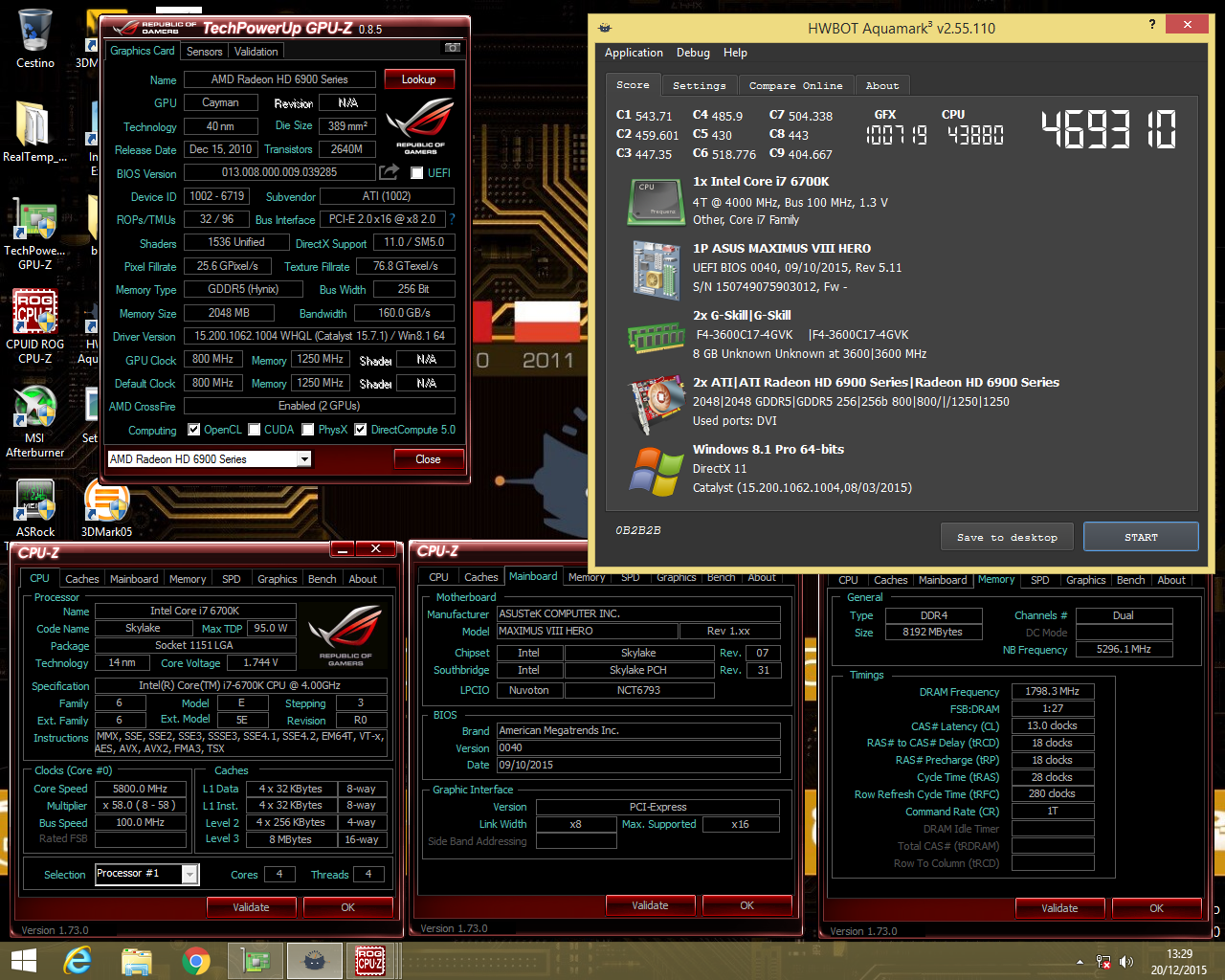This screenshot has height=980, width=1225.
Task: Click the GPU-Z camera screenshot icon
Action: 453,48
